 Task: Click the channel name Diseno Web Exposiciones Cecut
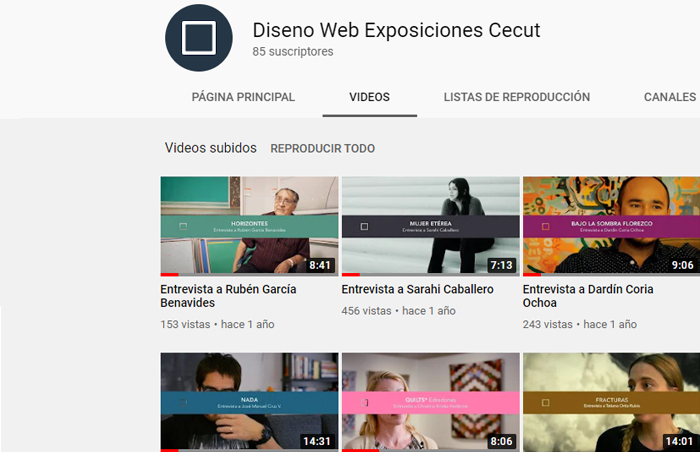[x=396, y=30]
